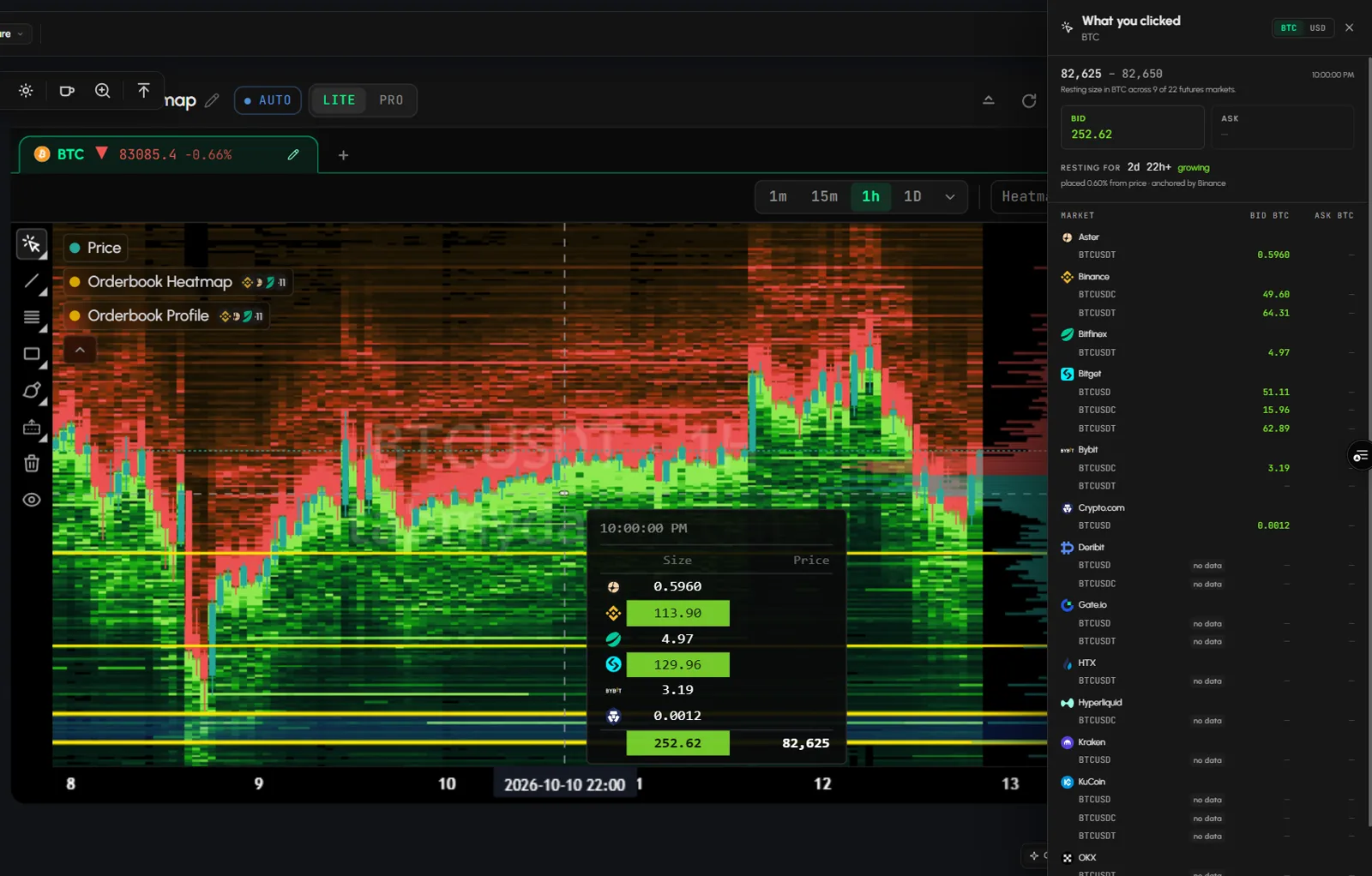This screenshot has width=1372, height=876.
Task: Select the rectangle drawing tool
Action: pos(32,354)
